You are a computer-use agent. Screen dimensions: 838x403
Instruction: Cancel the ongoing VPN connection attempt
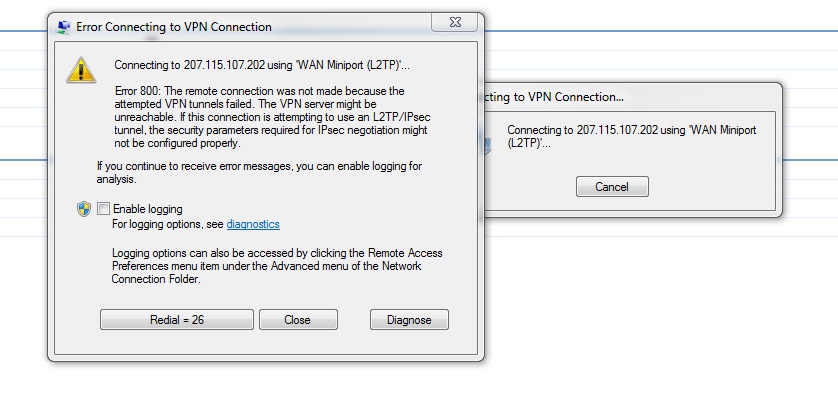tap(612, 187)
